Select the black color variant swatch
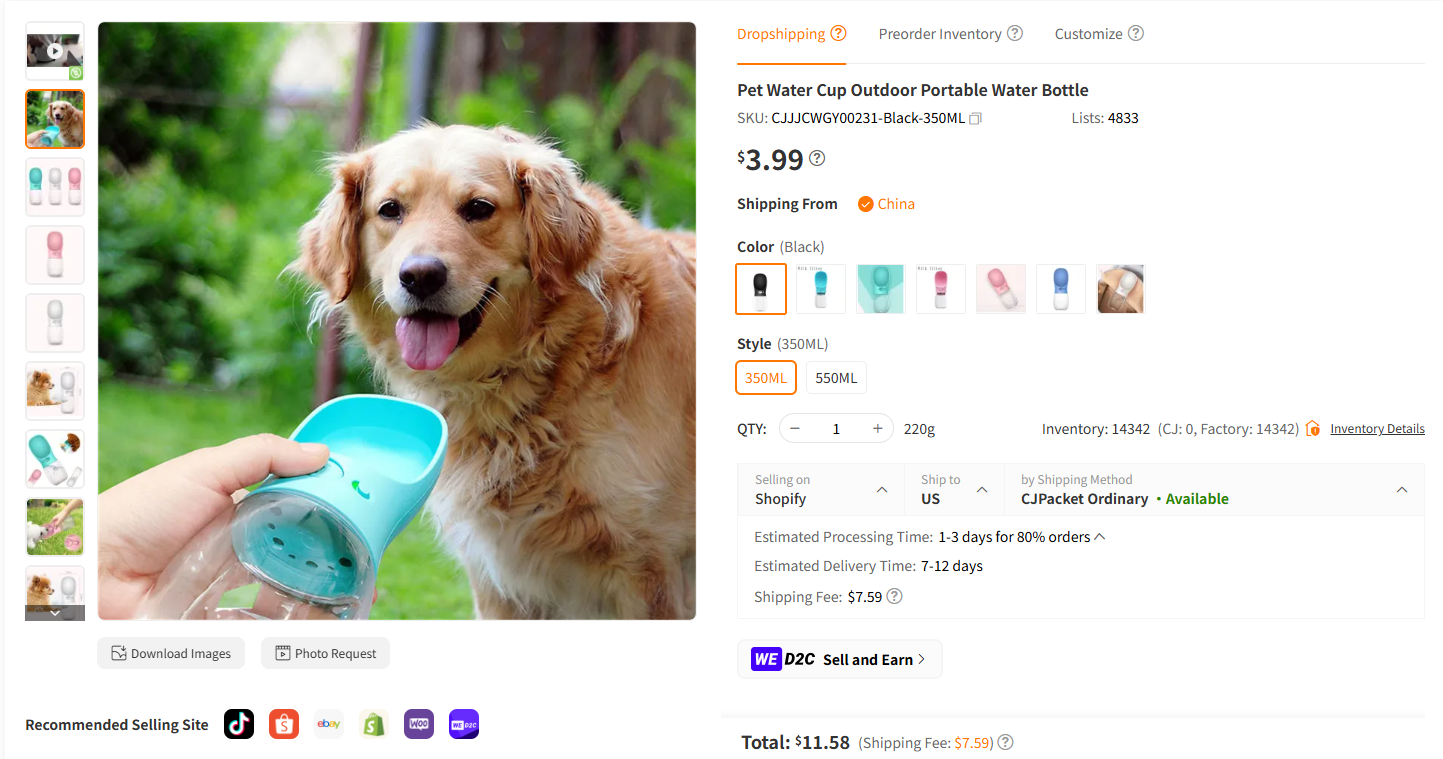Viewport: 1443px width, 759px height. [761, 289]
